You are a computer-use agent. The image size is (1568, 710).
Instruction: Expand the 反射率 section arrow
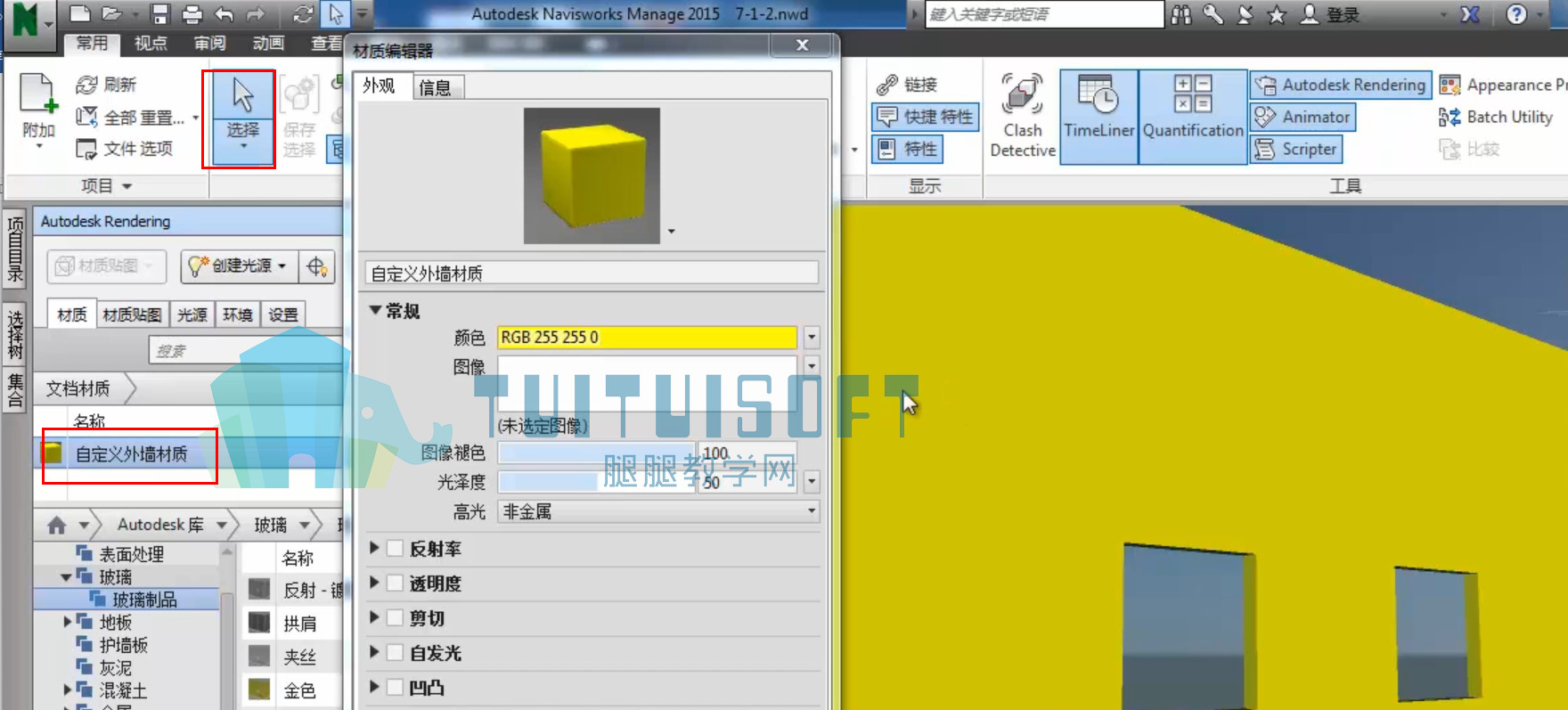click(x=374, y=549)
